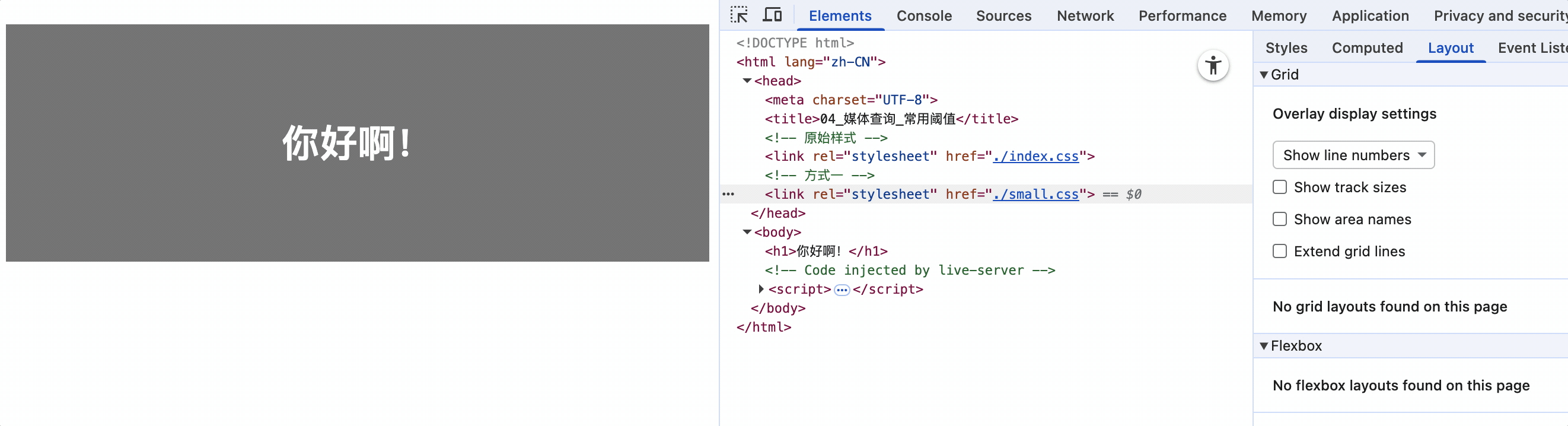This screenshot has width=1568, height=426.
Task: Collapse the Grid section
Action: 1264,75
